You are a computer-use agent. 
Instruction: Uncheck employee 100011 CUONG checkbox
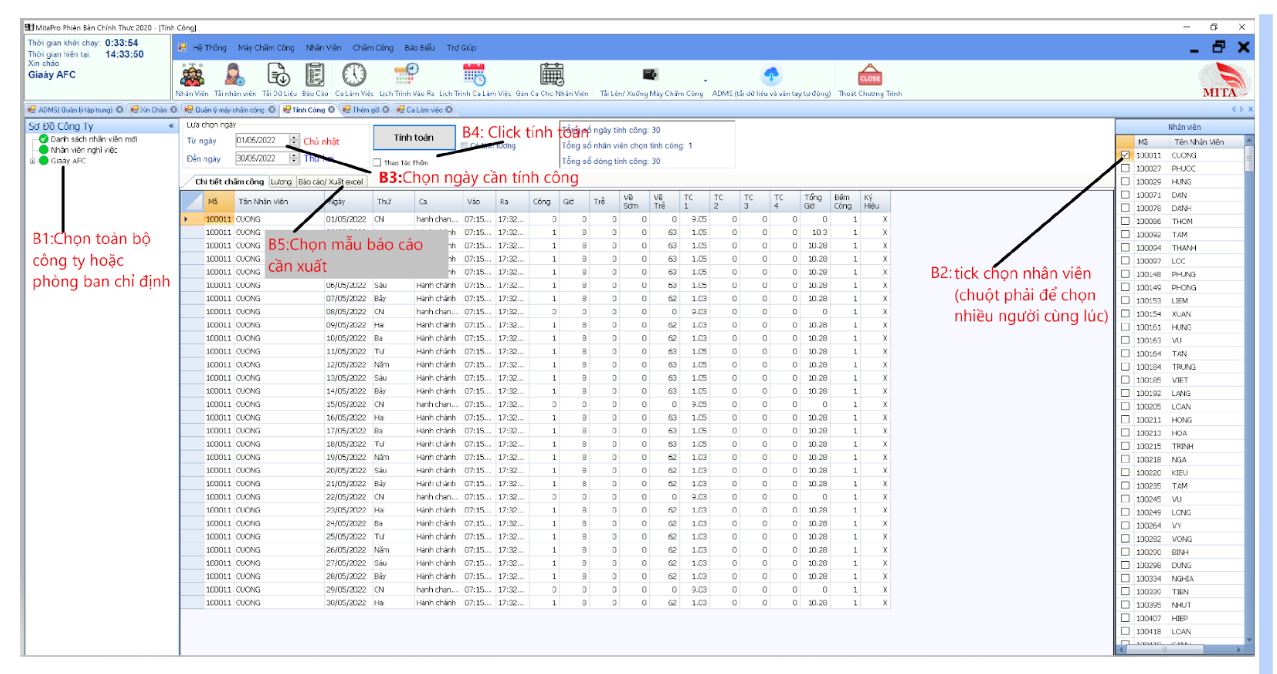(1126, 156)
